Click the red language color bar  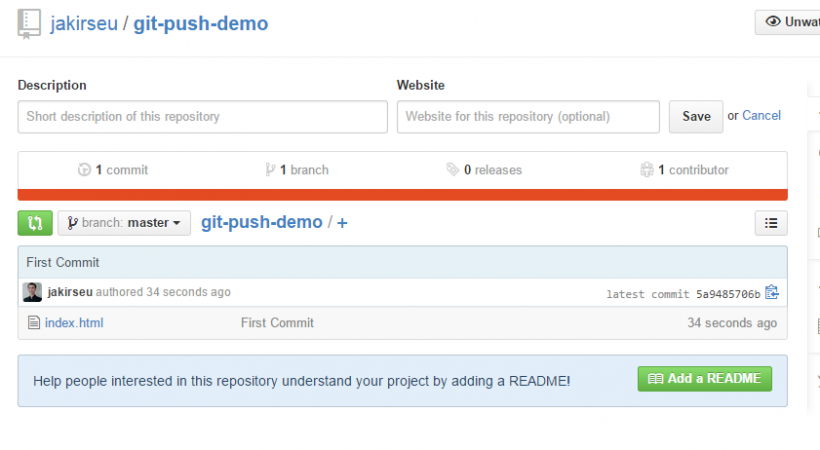tap(402, 194)
